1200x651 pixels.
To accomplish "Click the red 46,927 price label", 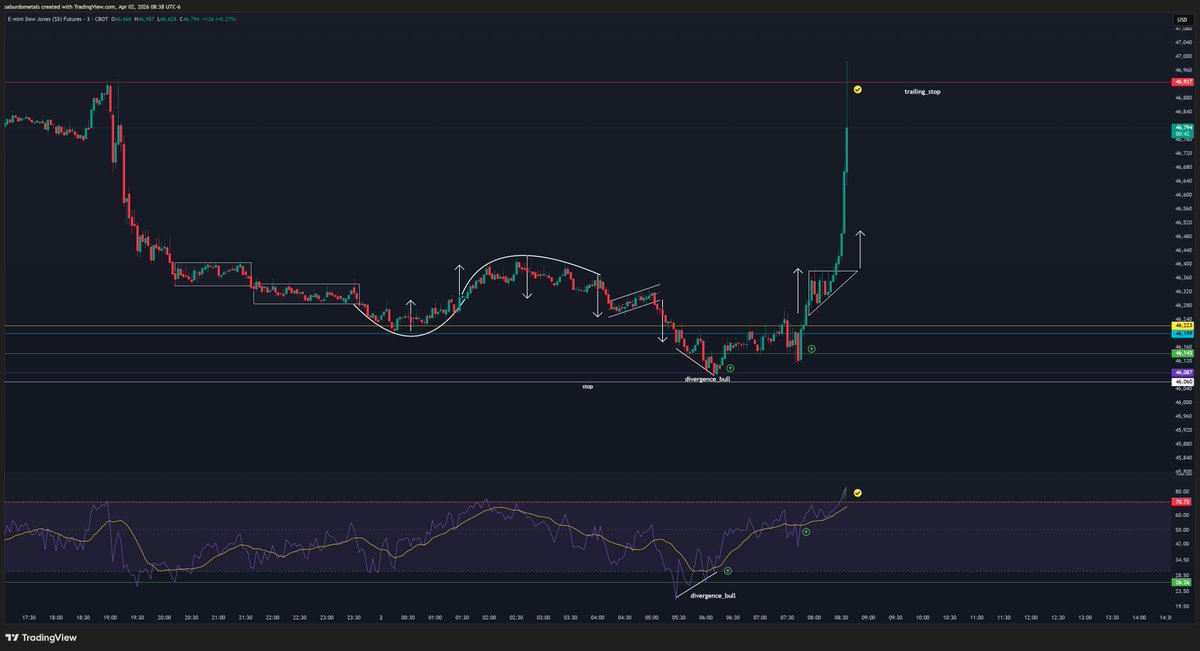I will pos(1184,82).
